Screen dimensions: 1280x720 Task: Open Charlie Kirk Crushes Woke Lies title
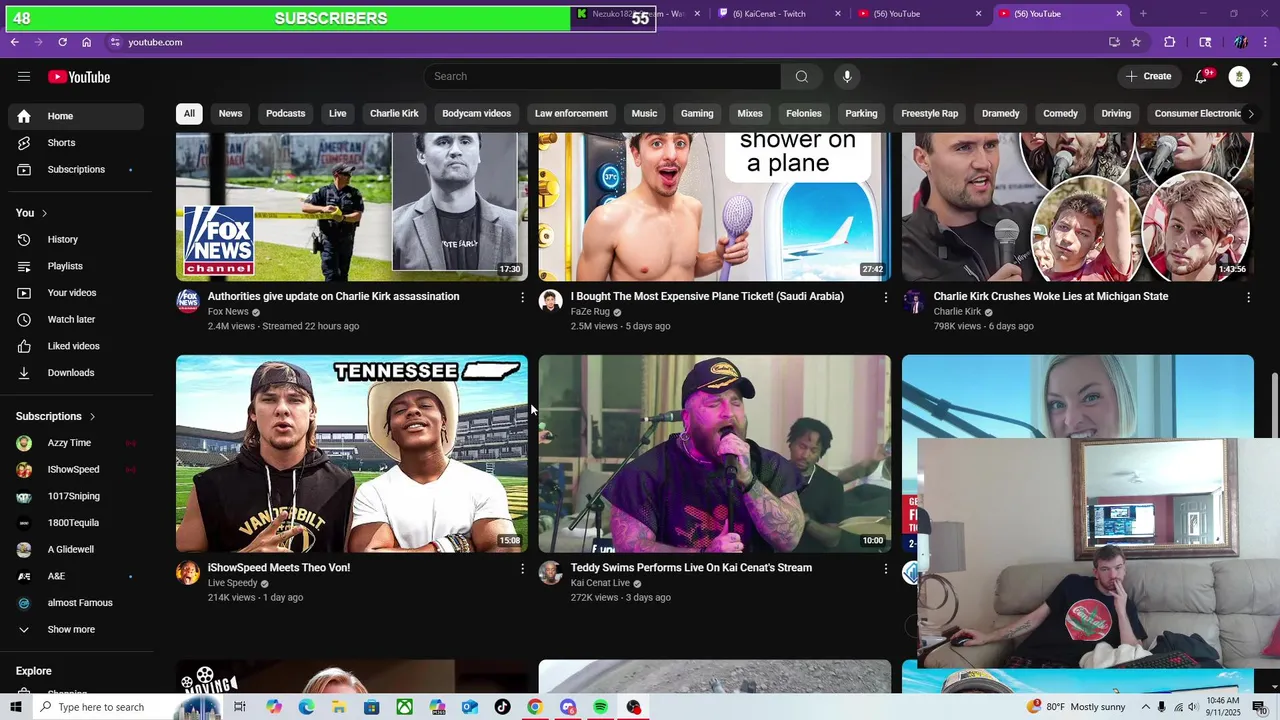tap(1051, 296)
